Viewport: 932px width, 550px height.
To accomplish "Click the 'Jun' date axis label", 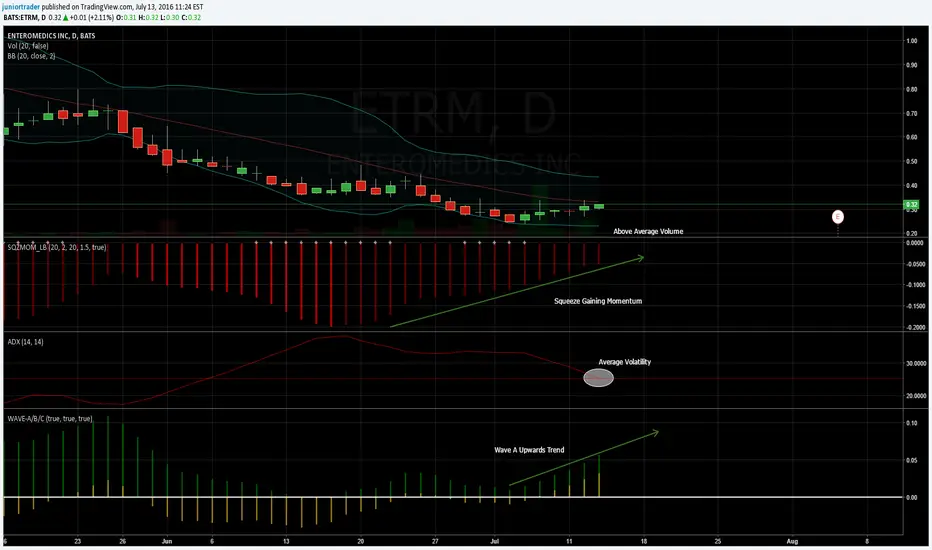I will (x=167, y=542).
